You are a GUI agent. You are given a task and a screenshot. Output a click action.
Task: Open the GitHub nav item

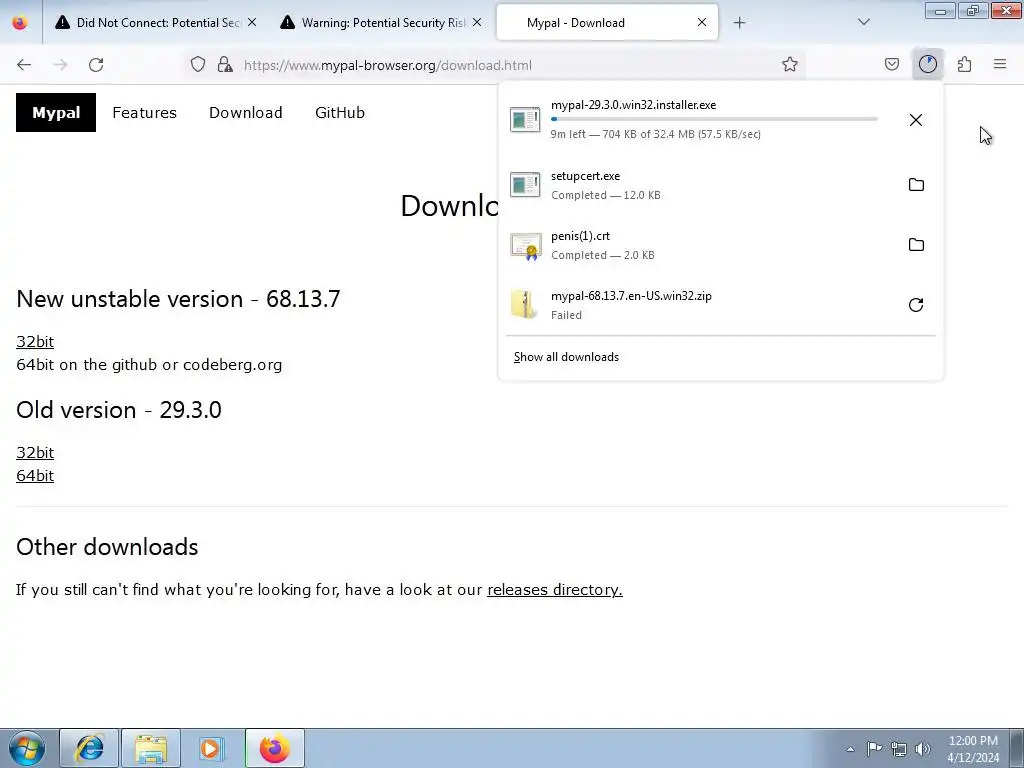click(340, 112)
